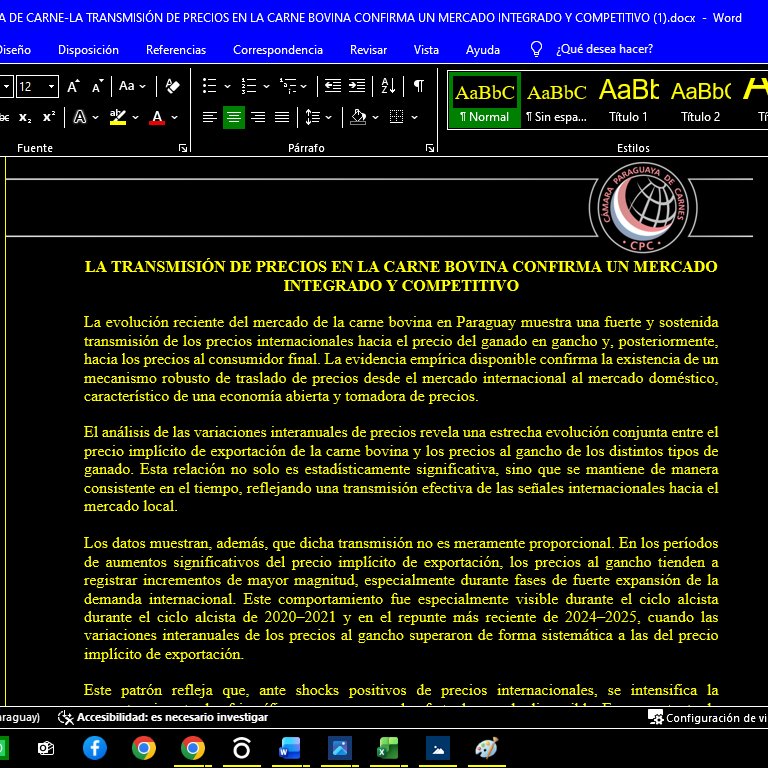Apply the Título 2 style
Viewport: 768px width, 768px height.
(x=700, y=100)
